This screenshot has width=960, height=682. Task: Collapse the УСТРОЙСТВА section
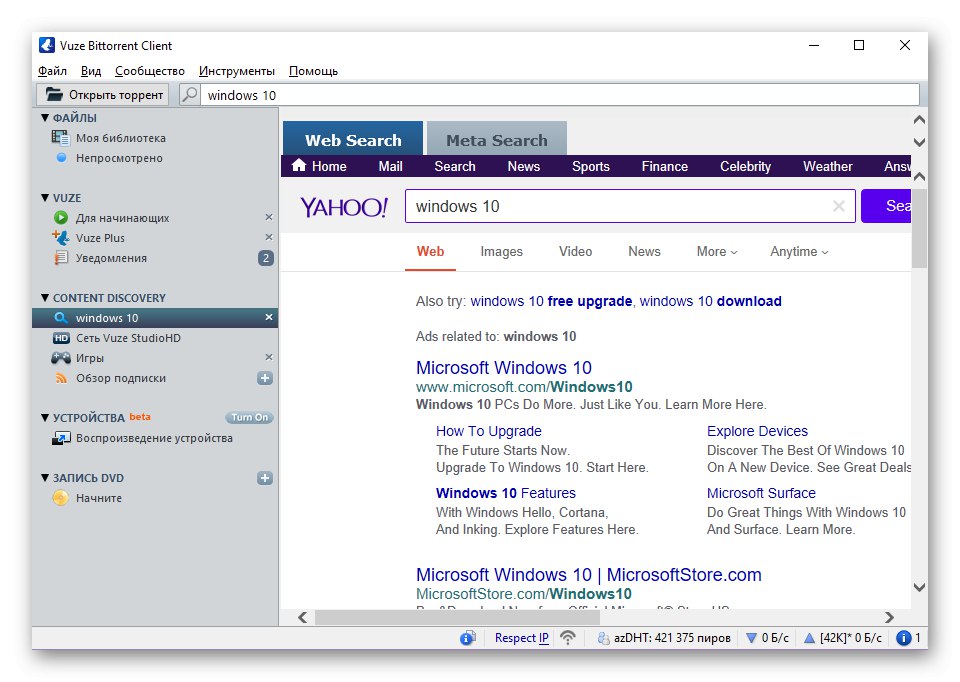45,418
